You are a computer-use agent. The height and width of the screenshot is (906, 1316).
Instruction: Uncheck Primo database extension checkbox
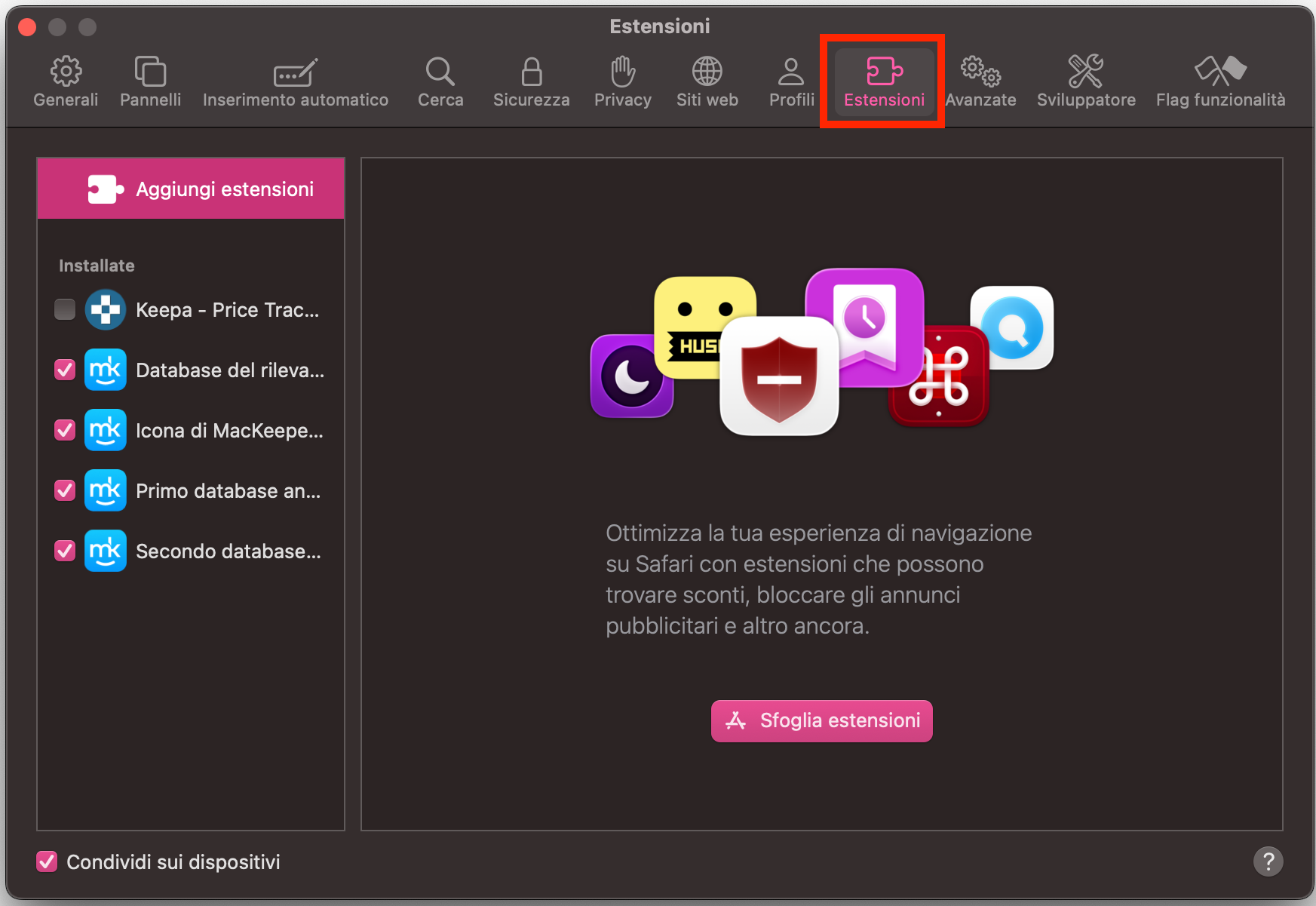[x=65, y=490]
